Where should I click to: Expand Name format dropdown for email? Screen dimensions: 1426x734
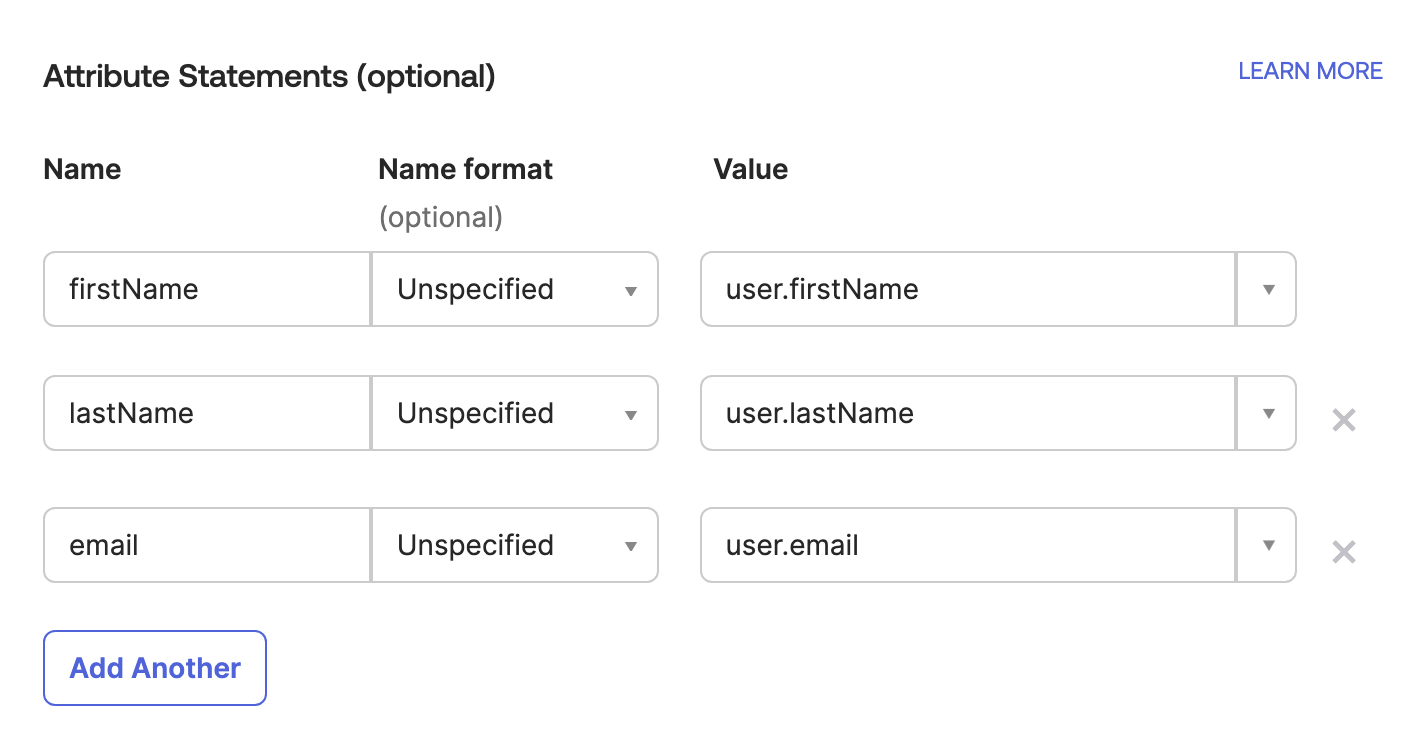tap(515, 545)
